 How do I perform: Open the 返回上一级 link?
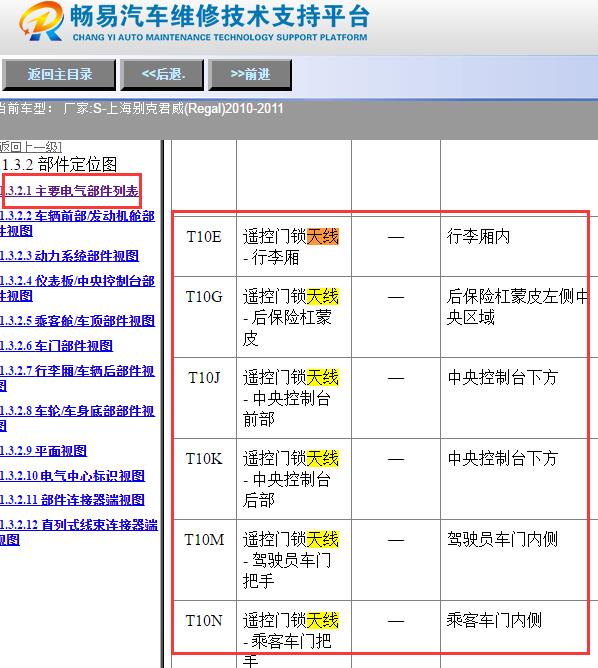point(31,147)
